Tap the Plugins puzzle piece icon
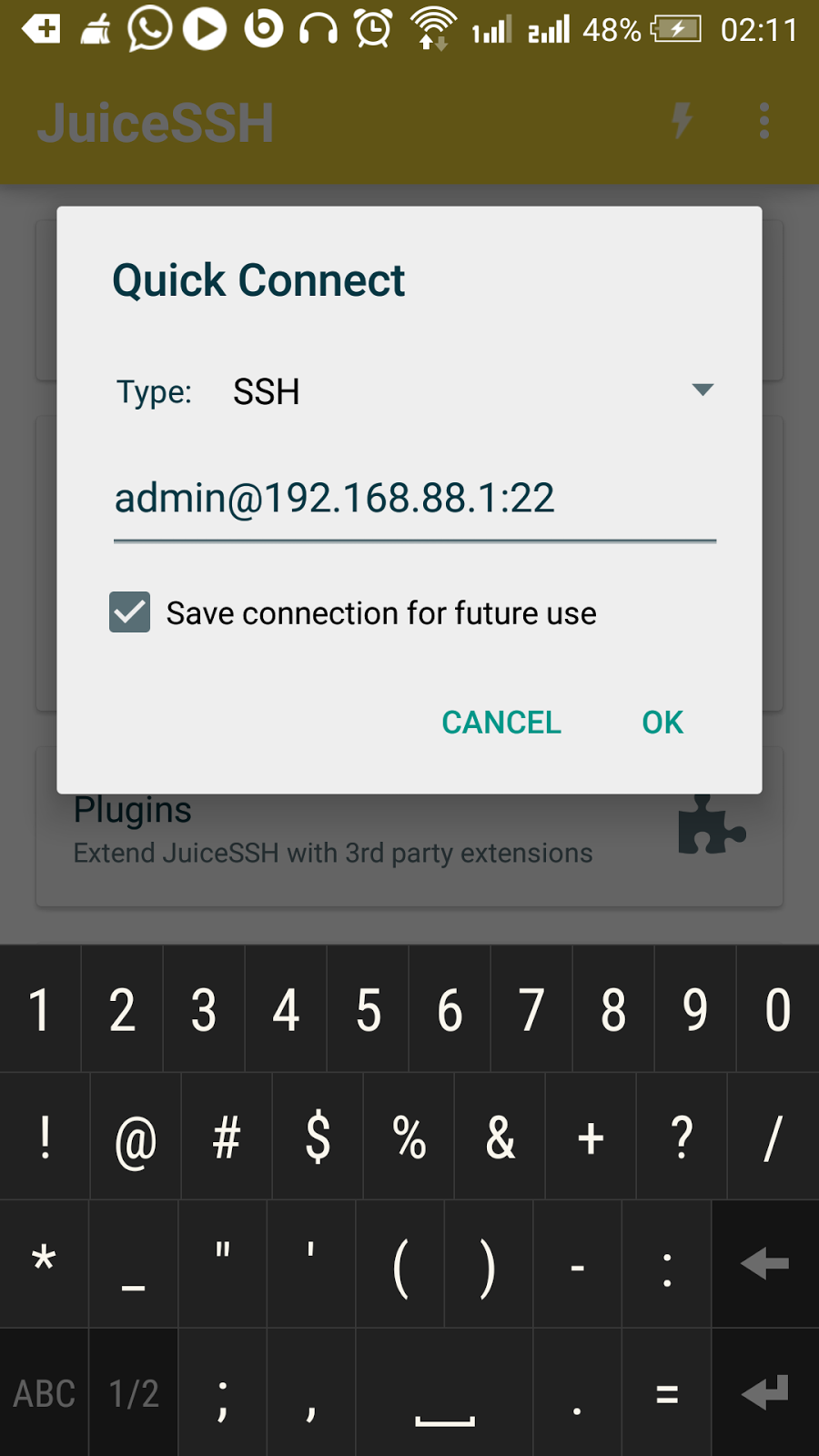Image resolution: width=819 pixels, height=1456 pixels. 712,824
